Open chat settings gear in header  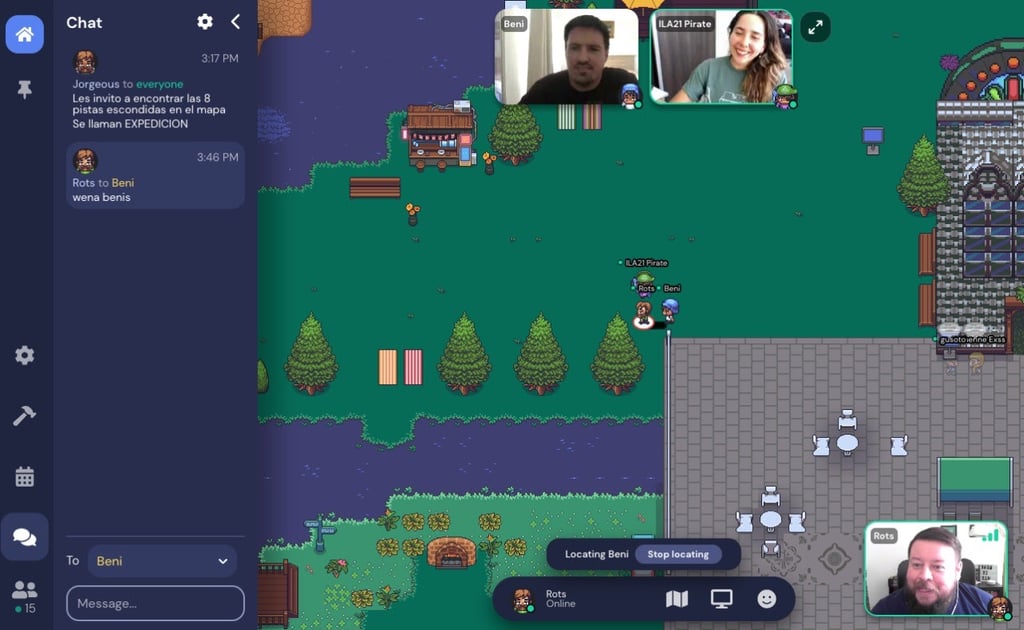[205, 22]
